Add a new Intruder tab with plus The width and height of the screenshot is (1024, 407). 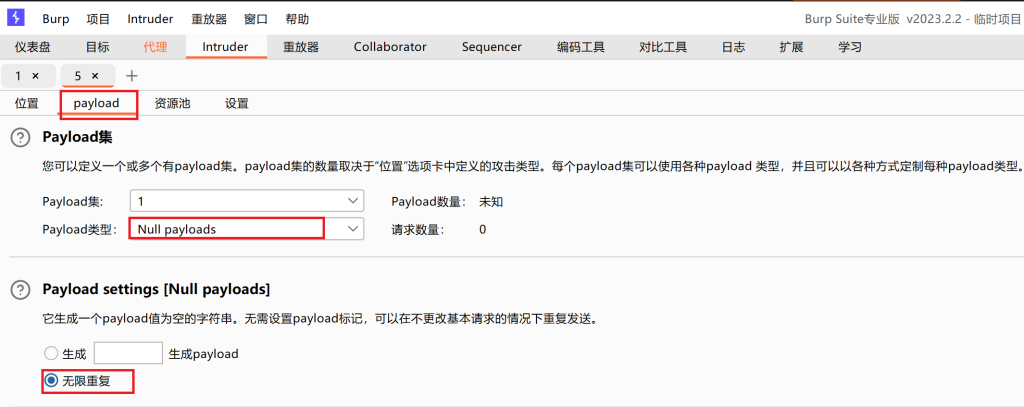[131, 76]
